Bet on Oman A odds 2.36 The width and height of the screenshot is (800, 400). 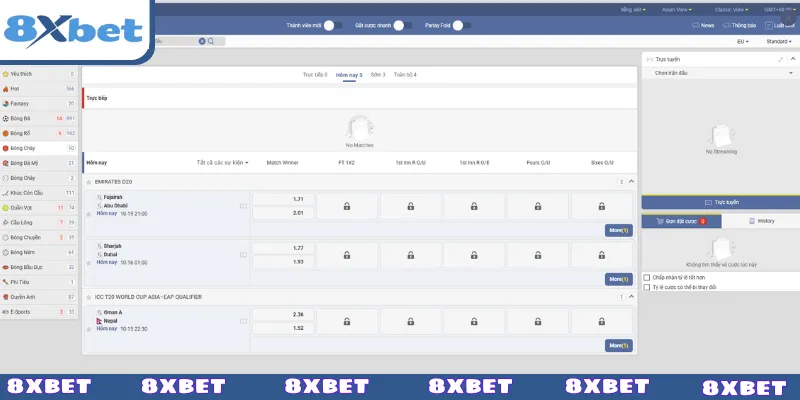283,314
